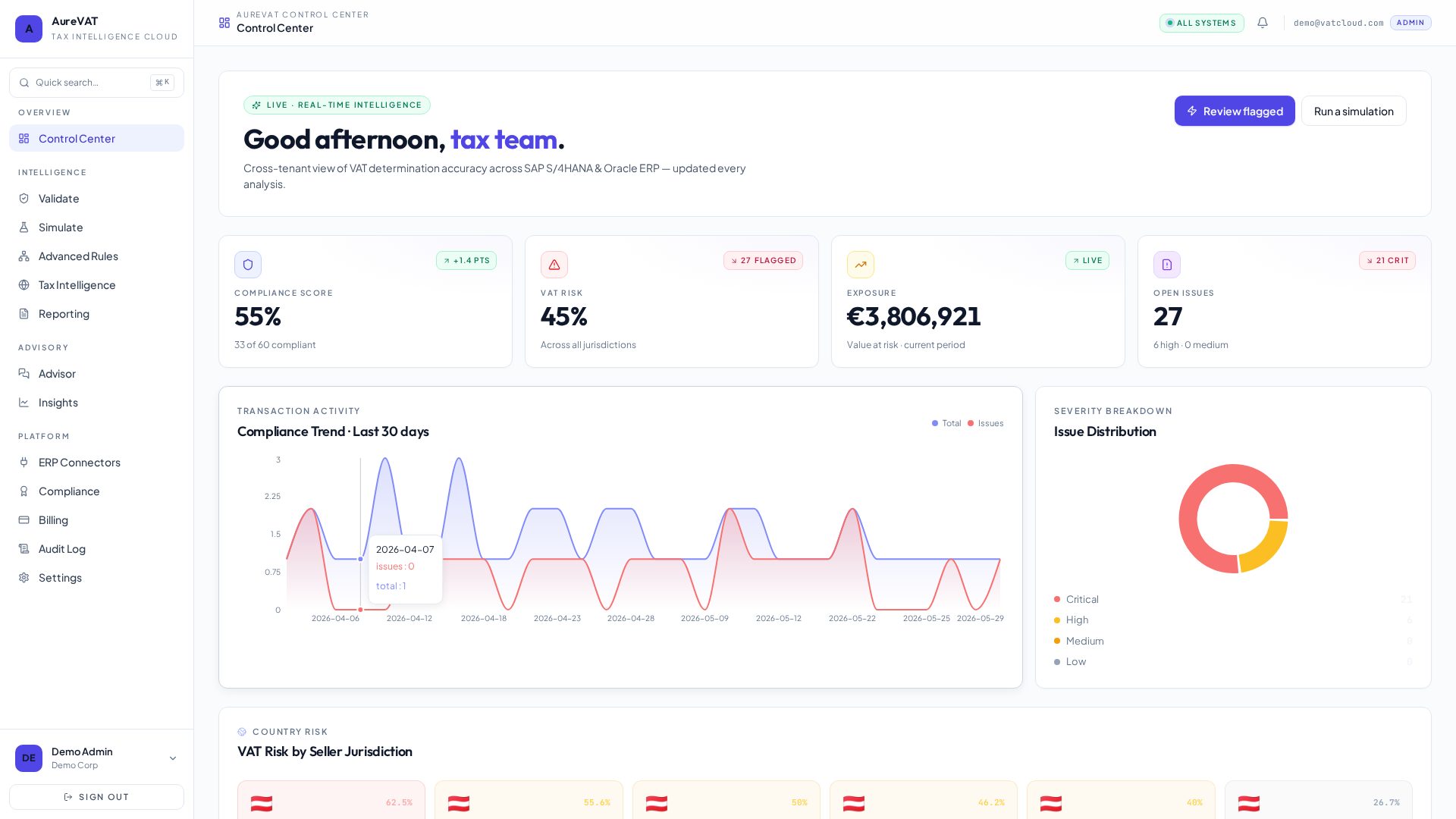The width and height of the screenshot is (1456, 819).
Task: Click the 2026-04-07 data point on chart
Action: click(x=360, y=559)
